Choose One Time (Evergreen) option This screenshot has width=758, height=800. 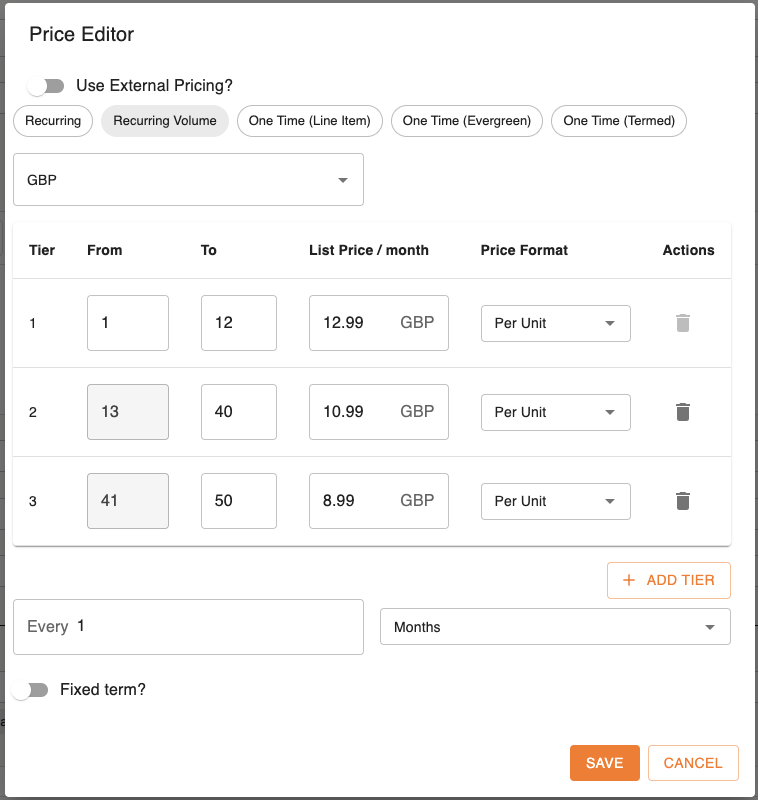click(466, 121)
